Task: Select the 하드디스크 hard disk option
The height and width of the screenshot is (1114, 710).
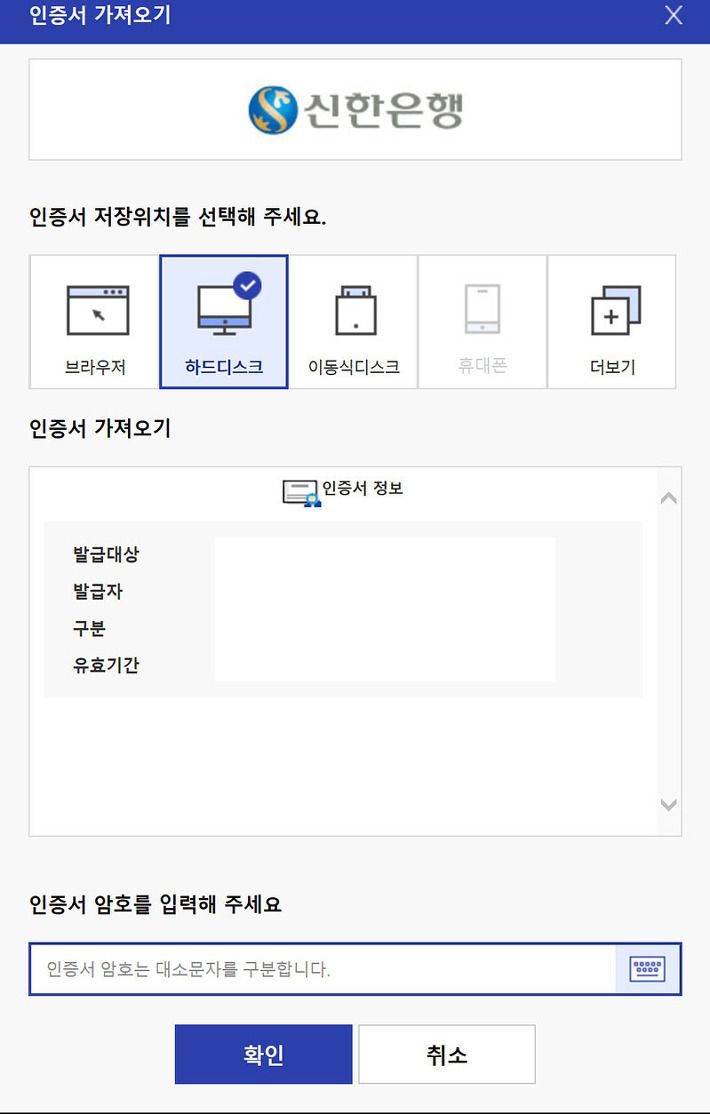Action: 224,322
